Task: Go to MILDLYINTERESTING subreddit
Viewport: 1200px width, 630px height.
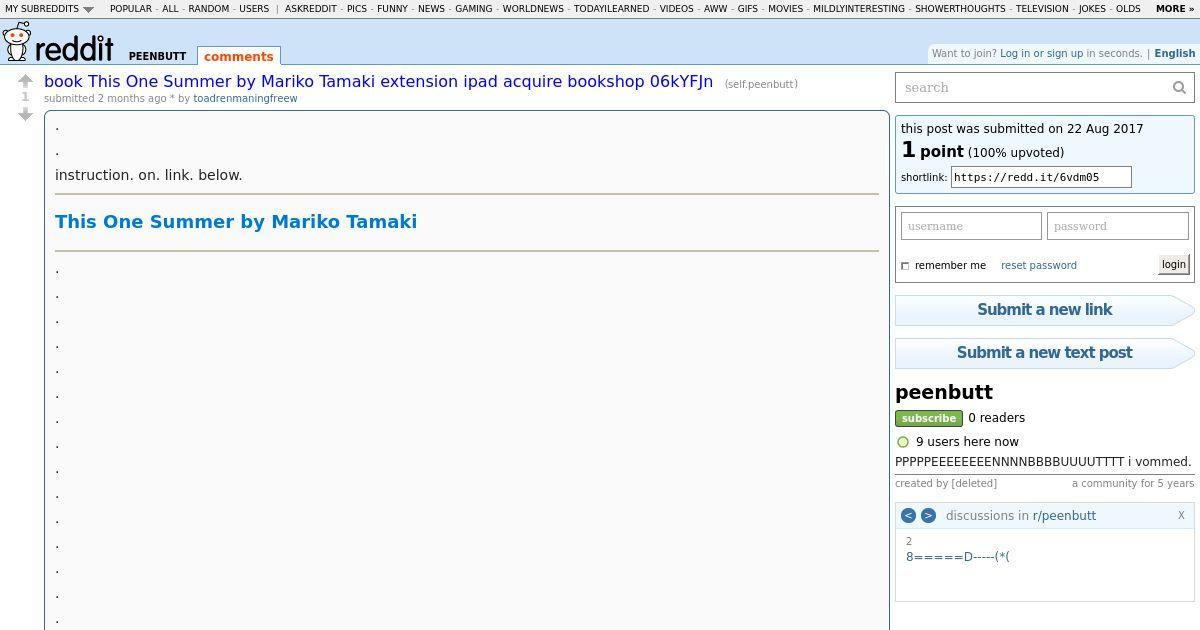Action: 860,9
